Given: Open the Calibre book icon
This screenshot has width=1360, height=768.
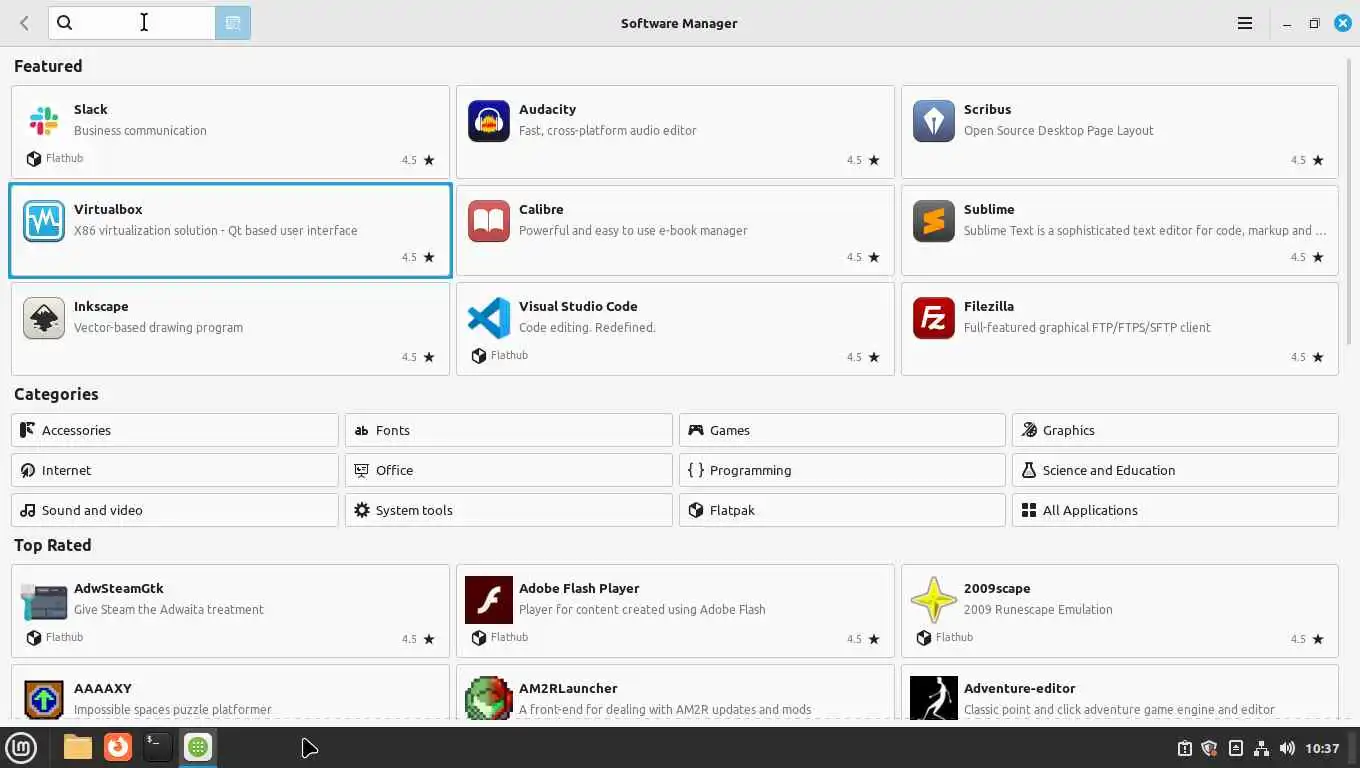Looking at the screenshot, I should tap(488, 221).
